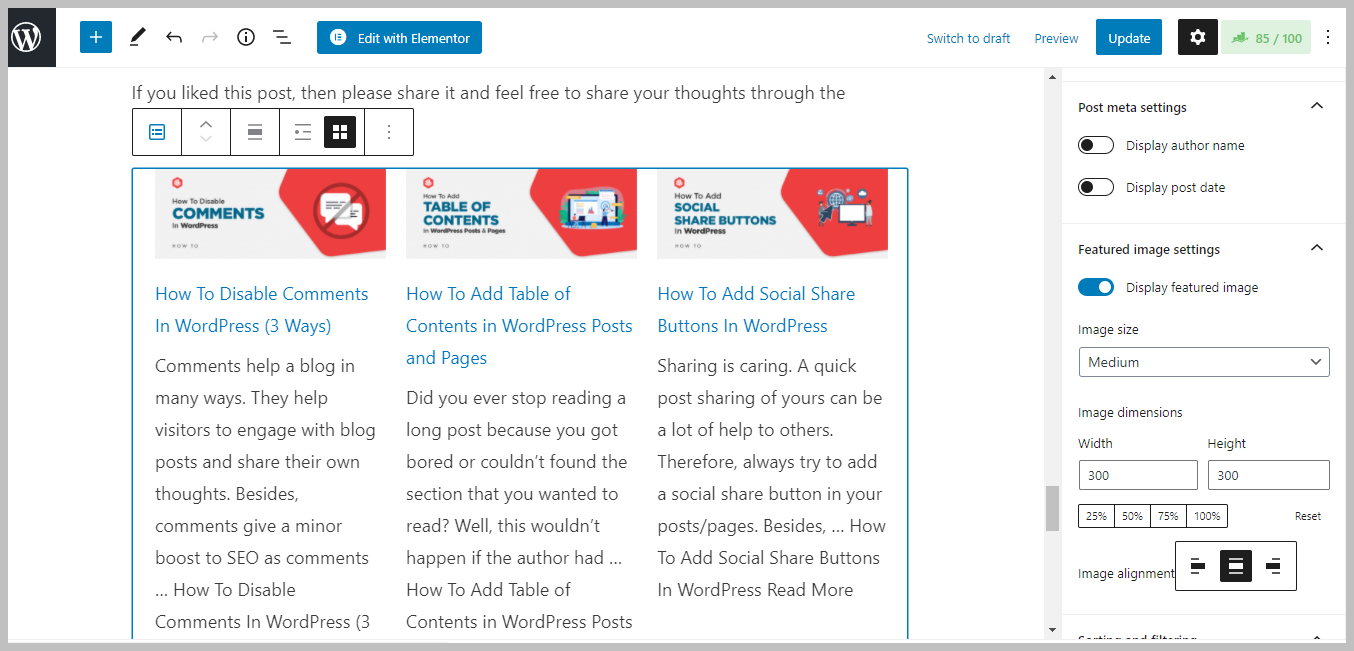
Task: Click sidebar scrollbar down arrow
Action: [1052, 630]
